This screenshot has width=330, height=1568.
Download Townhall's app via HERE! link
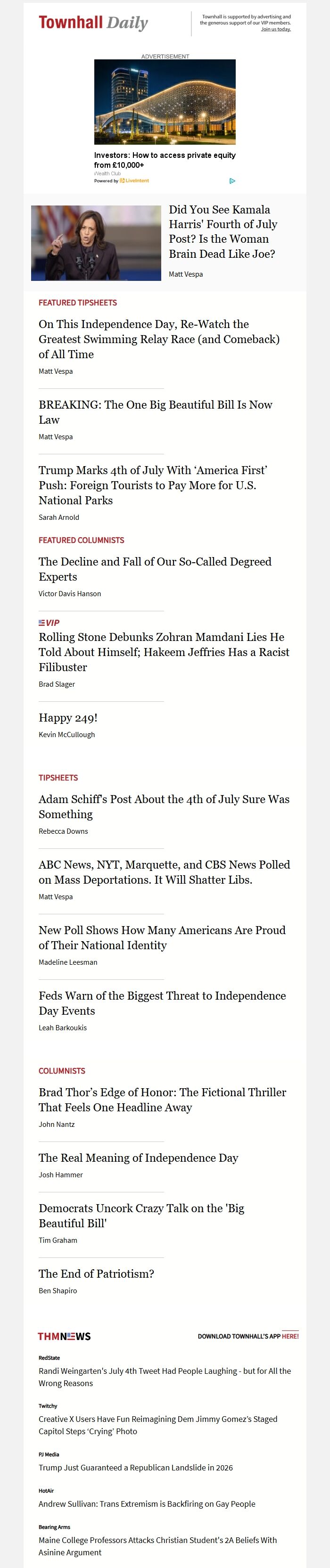[290, 1336]
